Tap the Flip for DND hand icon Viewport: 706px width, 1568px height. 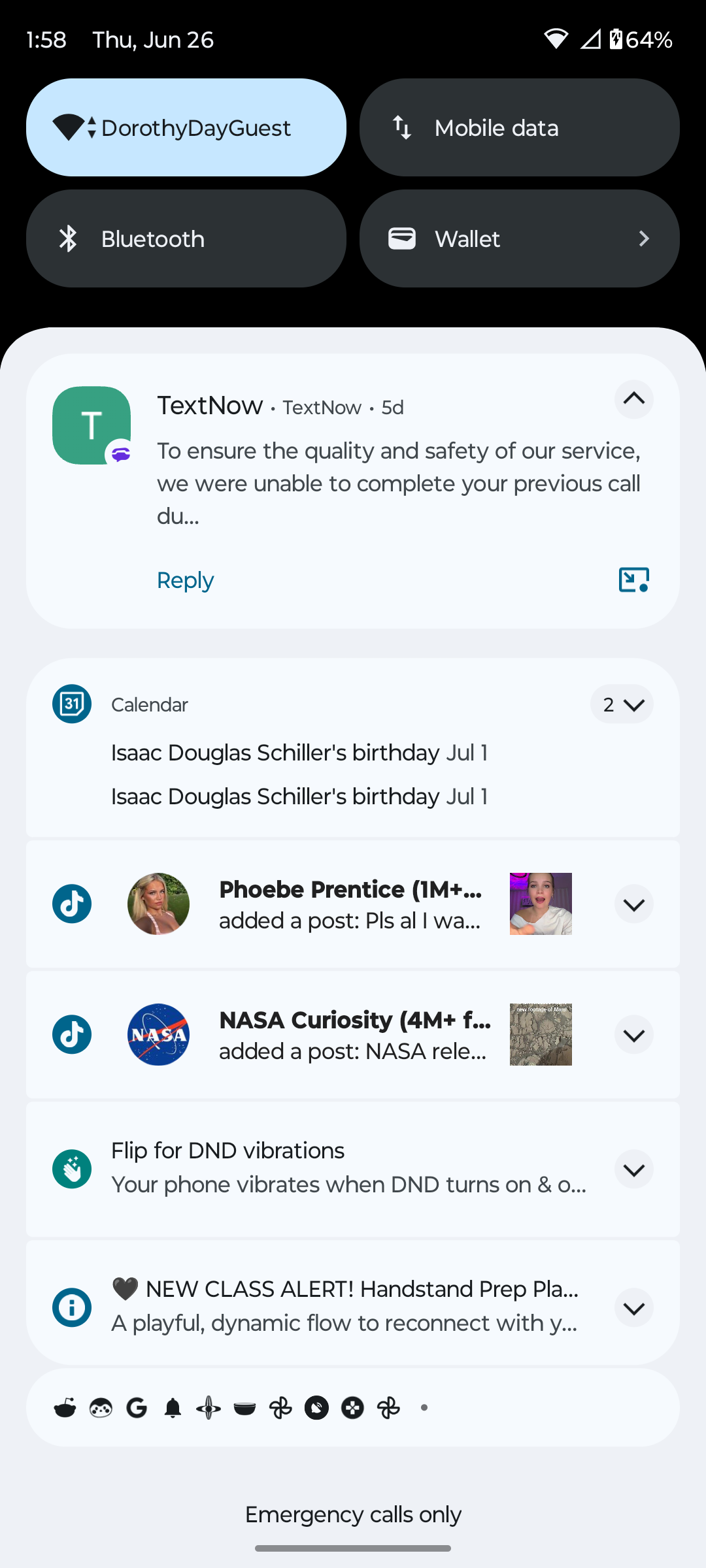pyautogui.click(x=72, y=1169)
